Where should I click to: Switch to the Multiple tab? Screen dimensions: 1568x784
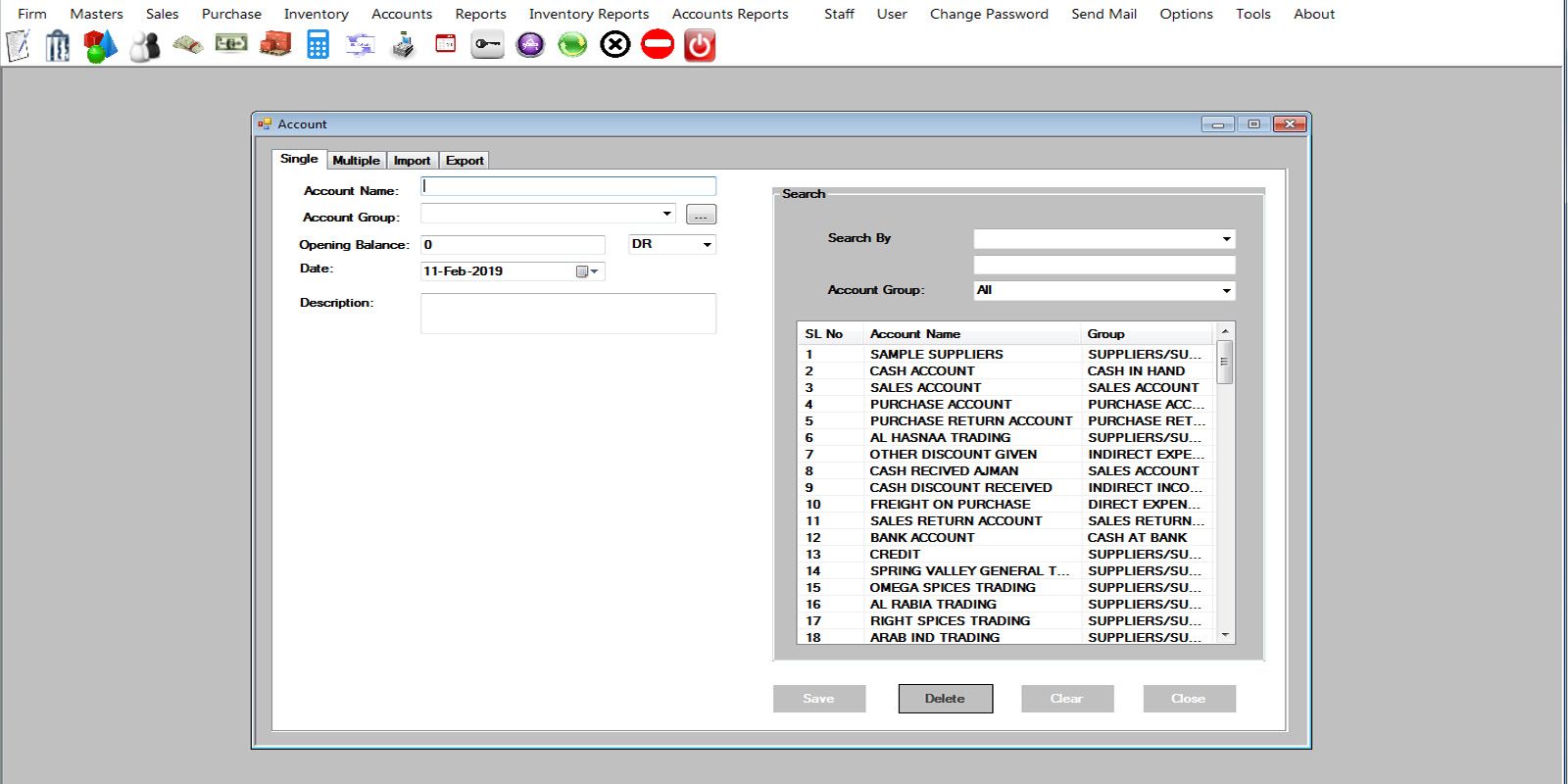pyautogui.click(x=356, y=161)
